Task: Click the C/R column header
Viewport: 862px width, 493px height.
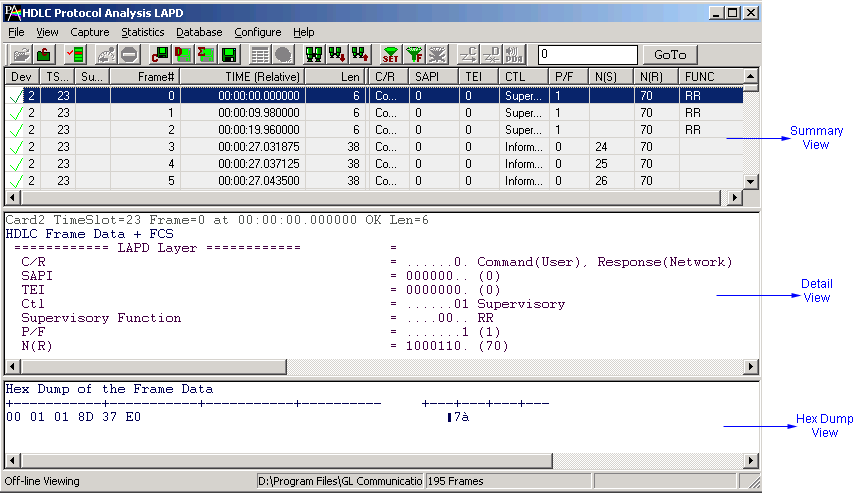Action: [389, 76]
